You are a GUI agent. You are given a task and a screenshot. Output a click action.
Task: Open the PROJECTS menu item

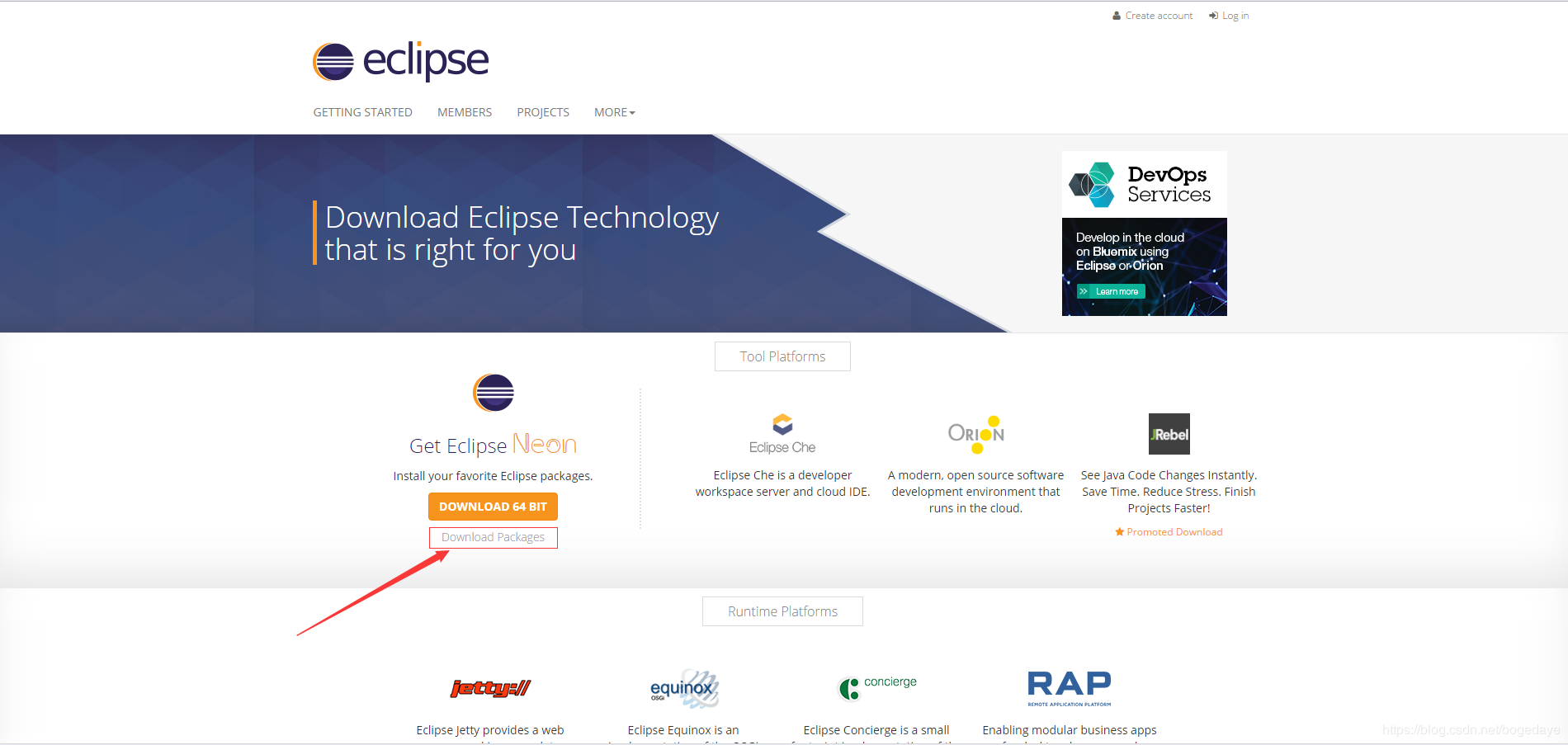click(543, 112)
